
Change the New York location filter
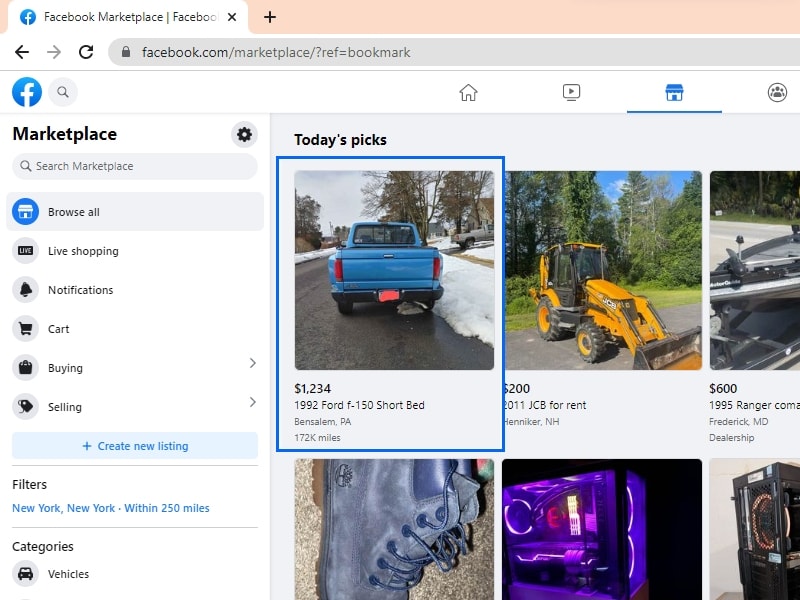pyautogui.click(x=111, y=508)
